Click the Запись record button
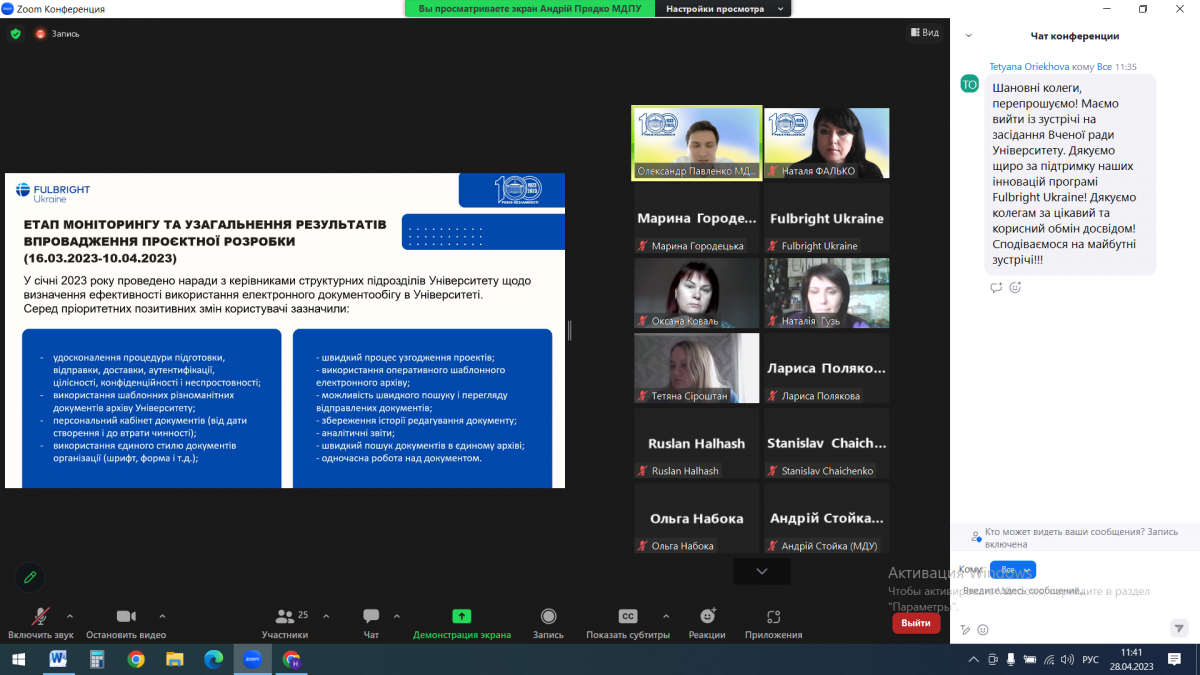Screen dimensions: 1200x675 pos(548,622)
